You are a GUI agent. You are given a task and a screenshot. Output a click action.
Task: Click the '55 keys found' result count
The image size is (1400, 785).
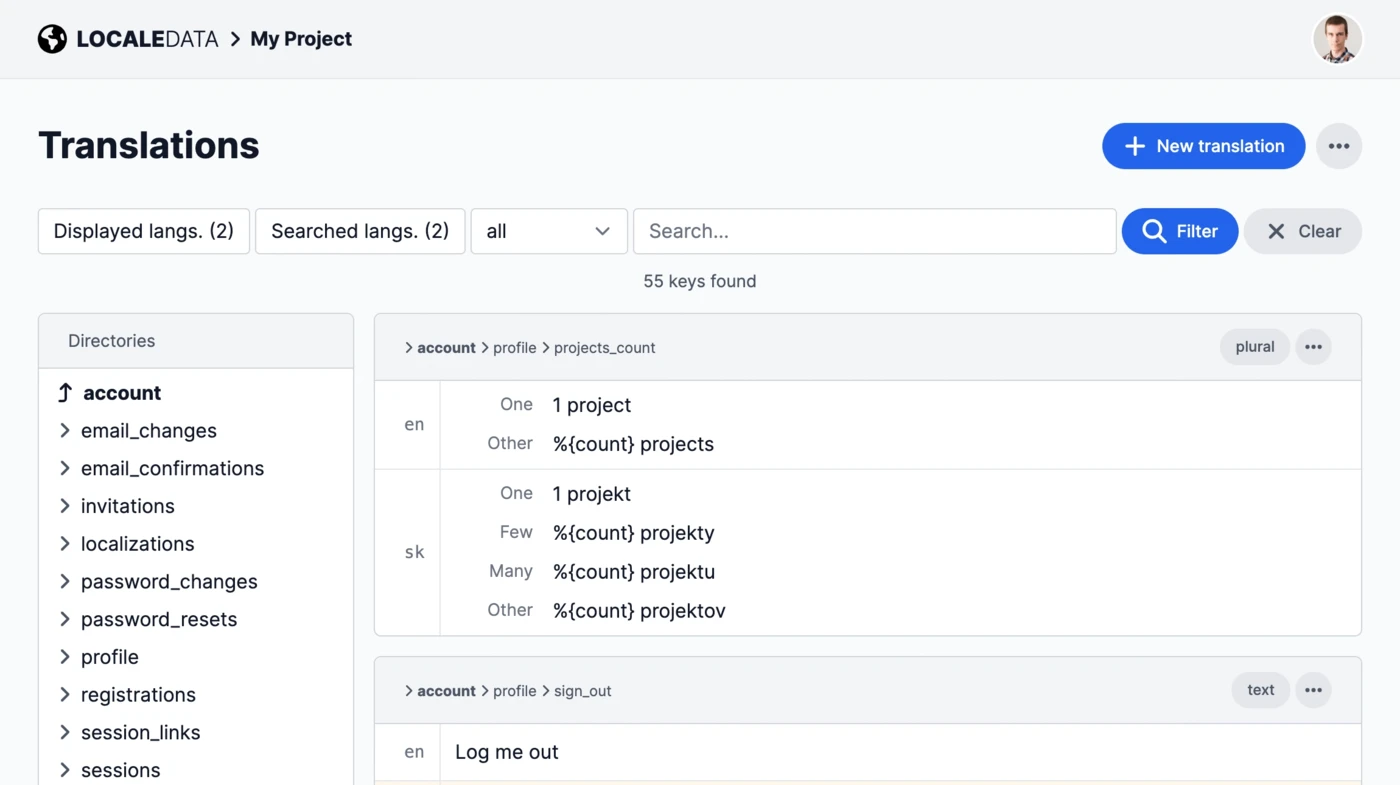click(x=700, y=281)
